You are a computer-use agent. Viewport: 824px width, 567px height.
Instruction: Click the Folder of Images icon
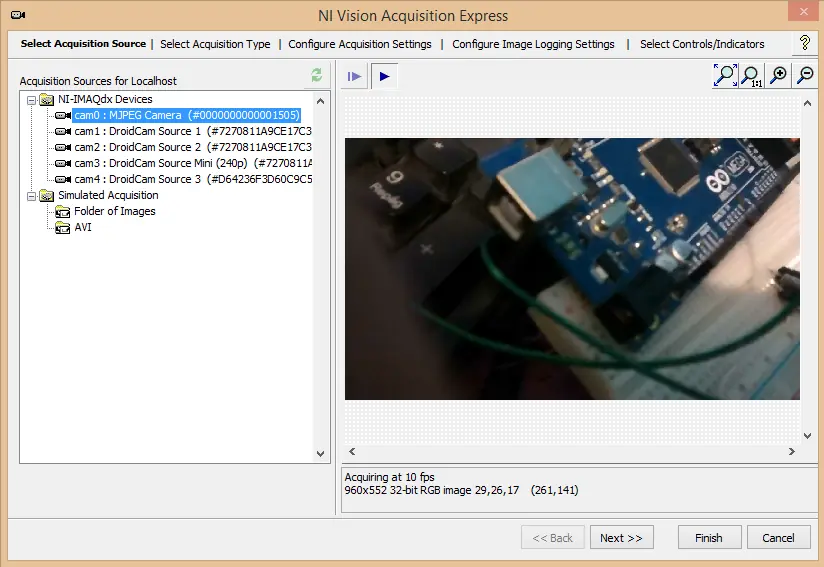coord(63,211)
